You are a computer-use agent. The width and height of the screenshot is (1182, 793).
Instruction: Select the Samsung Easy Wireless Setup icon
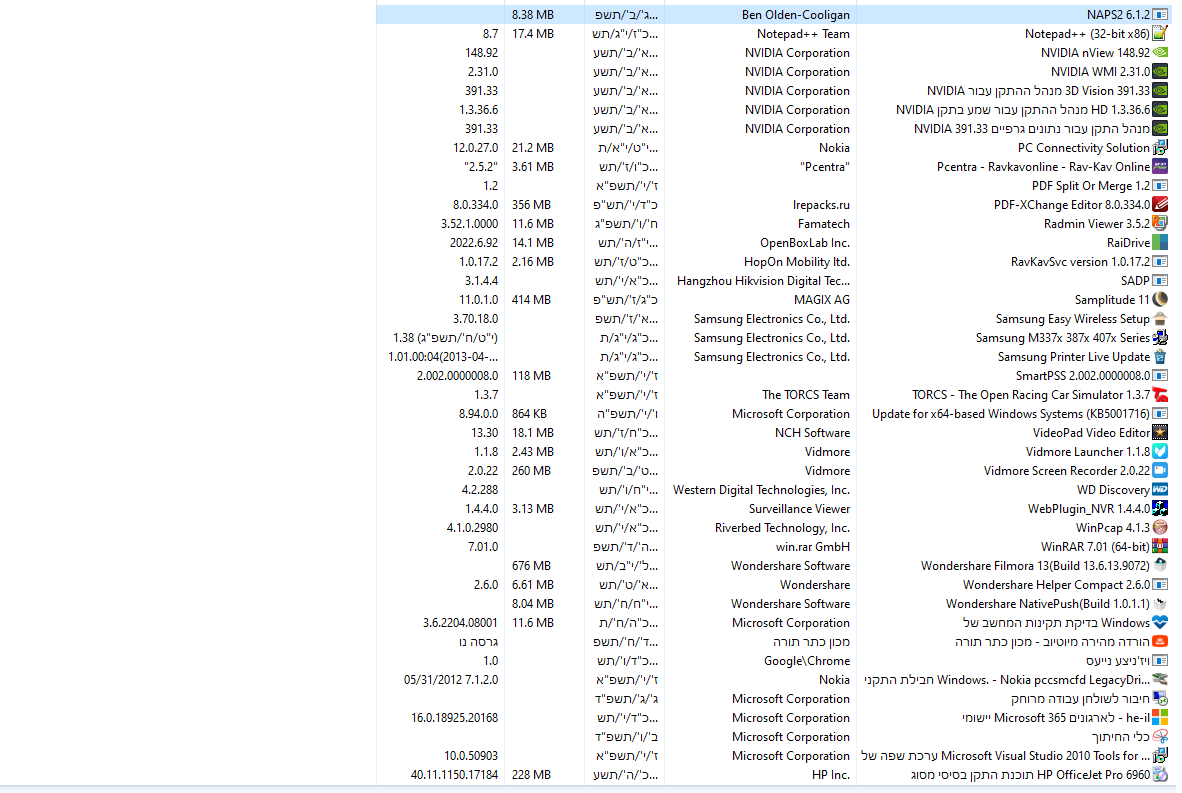tap(1160, 319)
